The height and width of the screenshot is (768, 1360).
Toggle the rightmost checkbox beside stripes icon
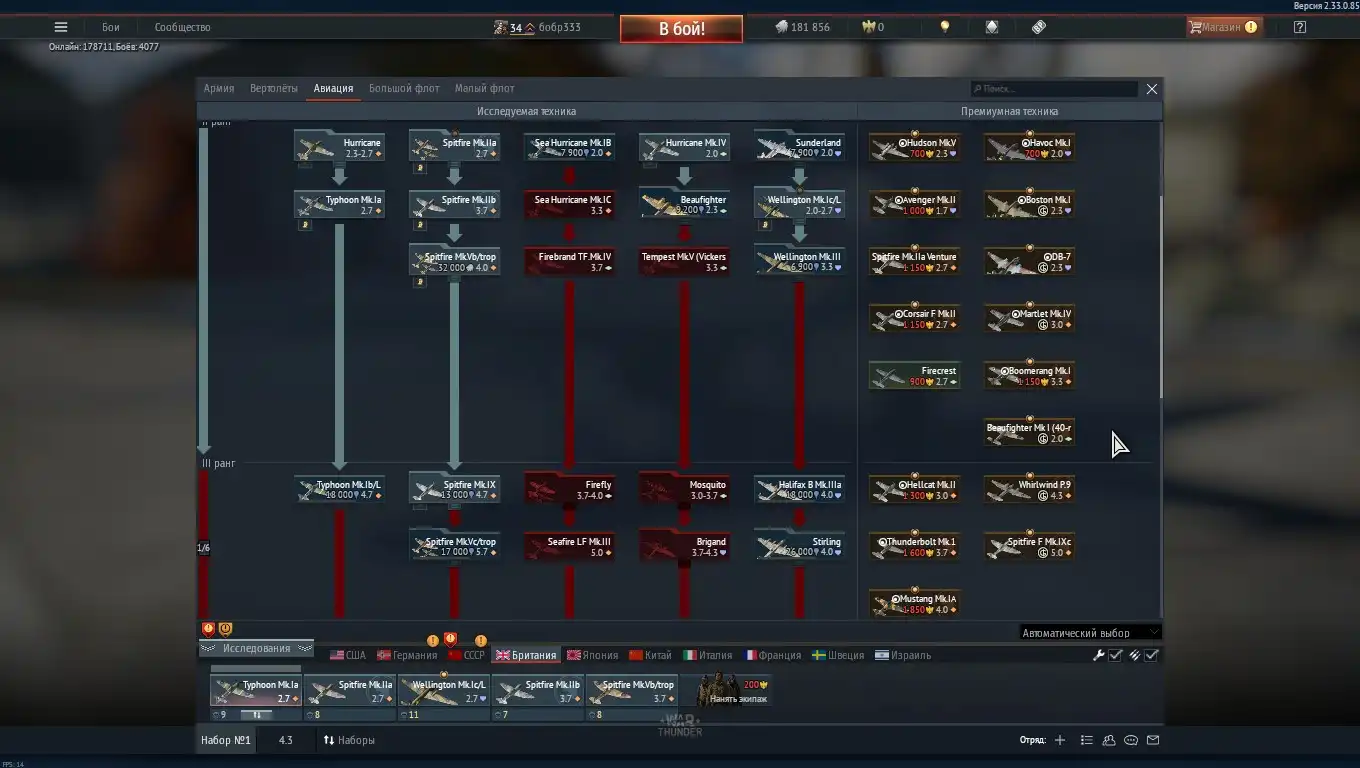[x=1152, y=655]
